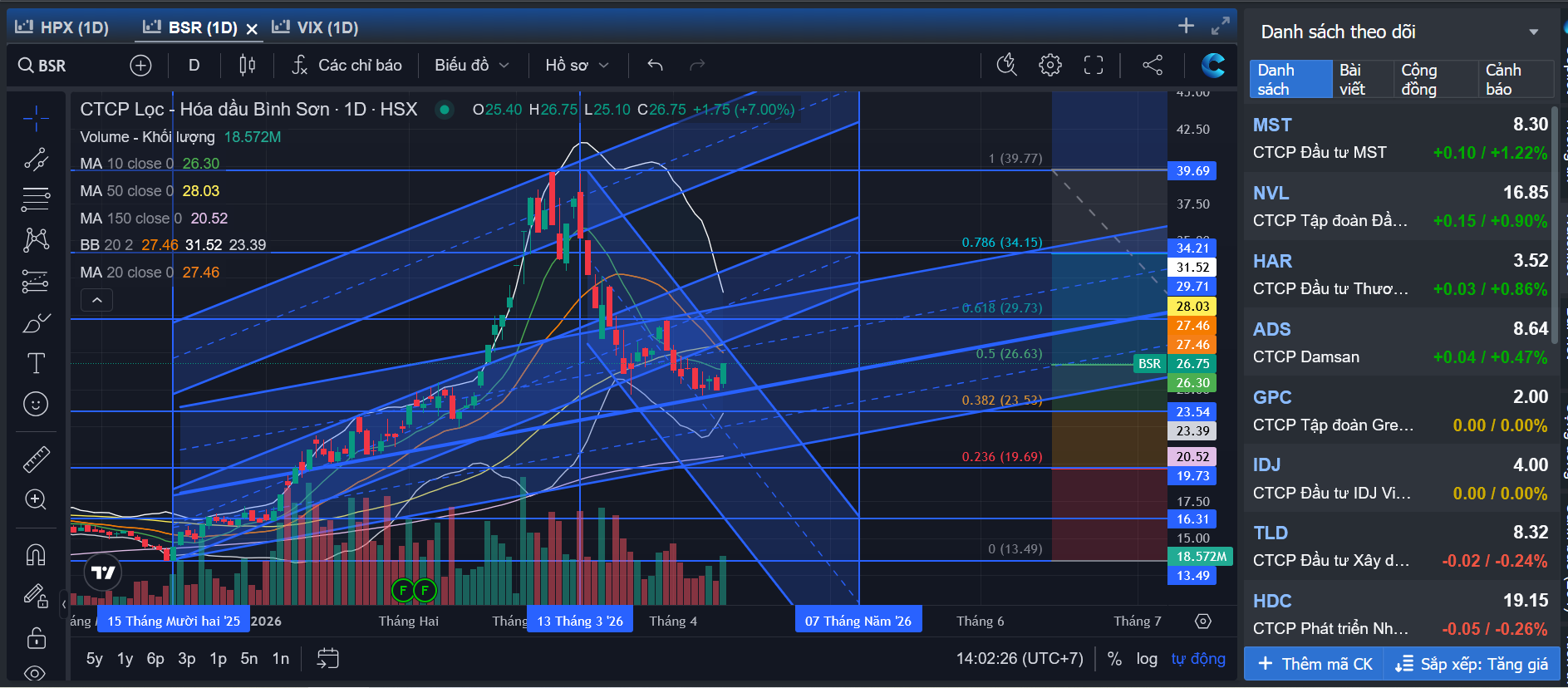Image resolution: width=1568 pixels, height=688 pixels.
Task: Toggle stay-in-drawing-mode pencil lock
Action: 36,596
